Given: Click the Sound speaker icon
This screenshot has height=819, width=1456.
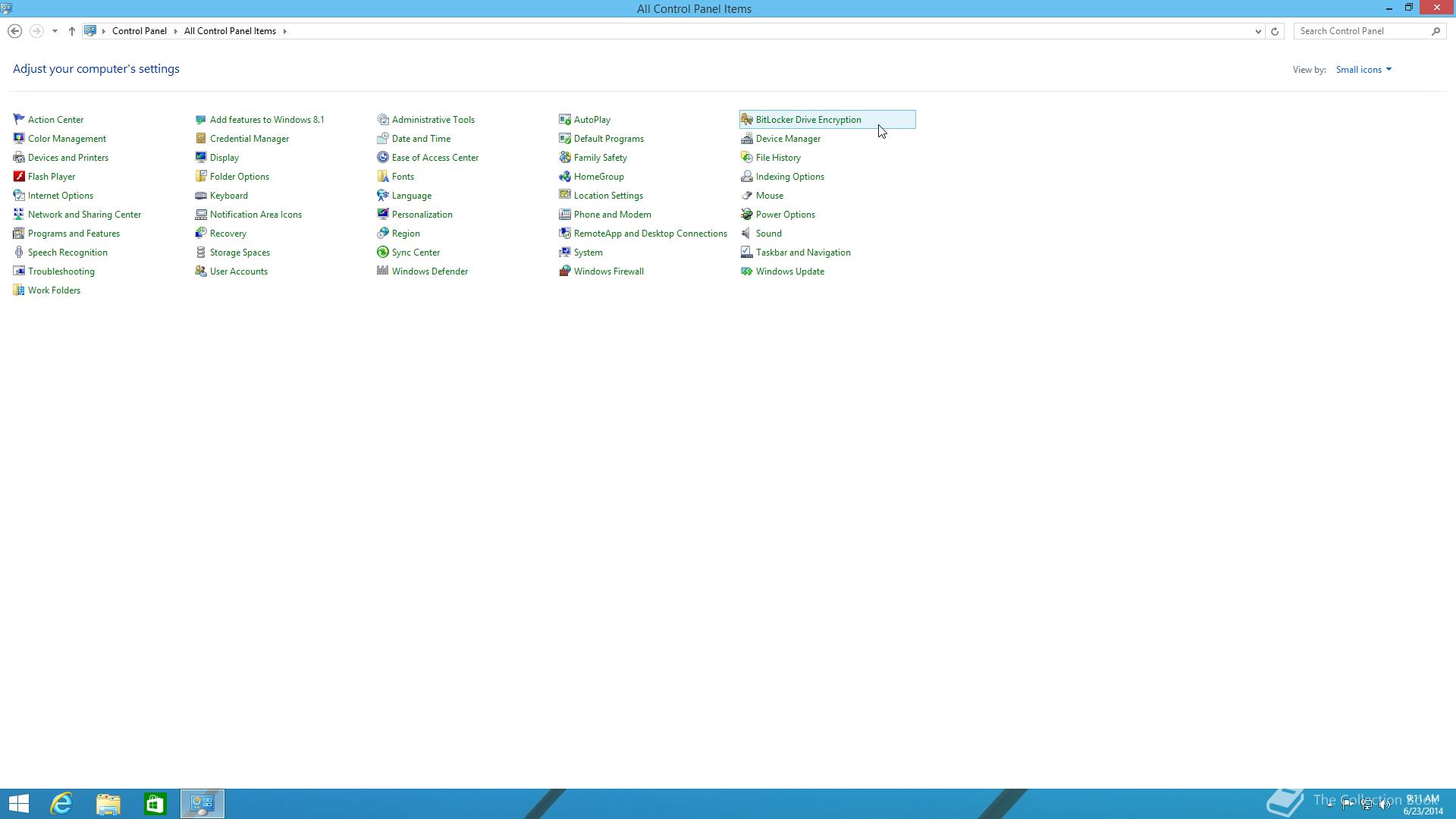Looking at the screenshot, I should coord(747,233).
